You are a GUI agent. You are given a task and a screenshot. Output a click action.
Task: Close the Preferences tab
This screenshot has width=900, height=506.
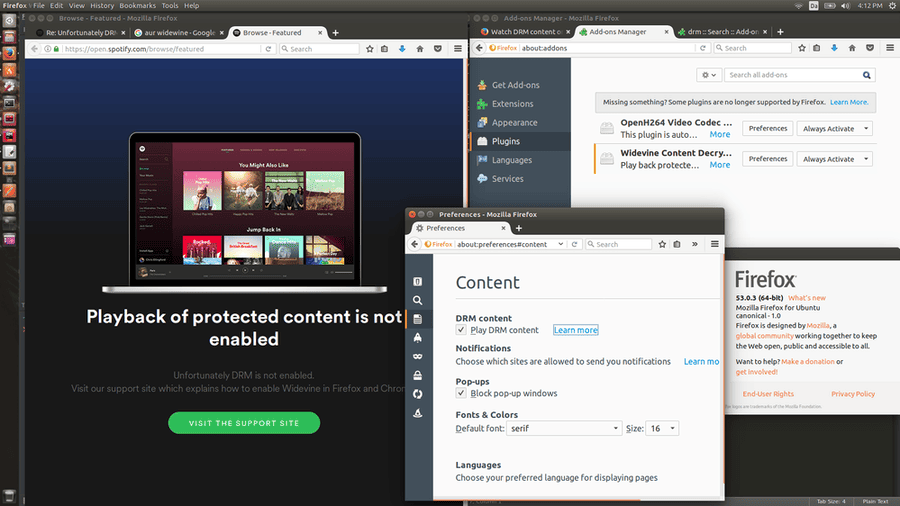tap(503, 228)
